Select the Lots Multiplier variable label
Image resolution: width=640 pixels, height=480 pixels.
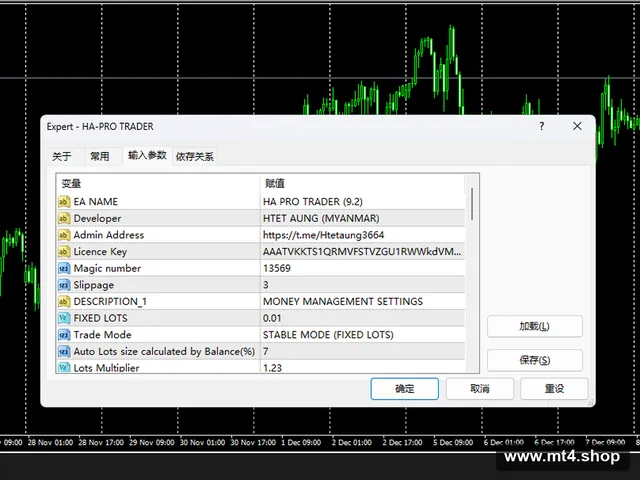click(107, 368)
